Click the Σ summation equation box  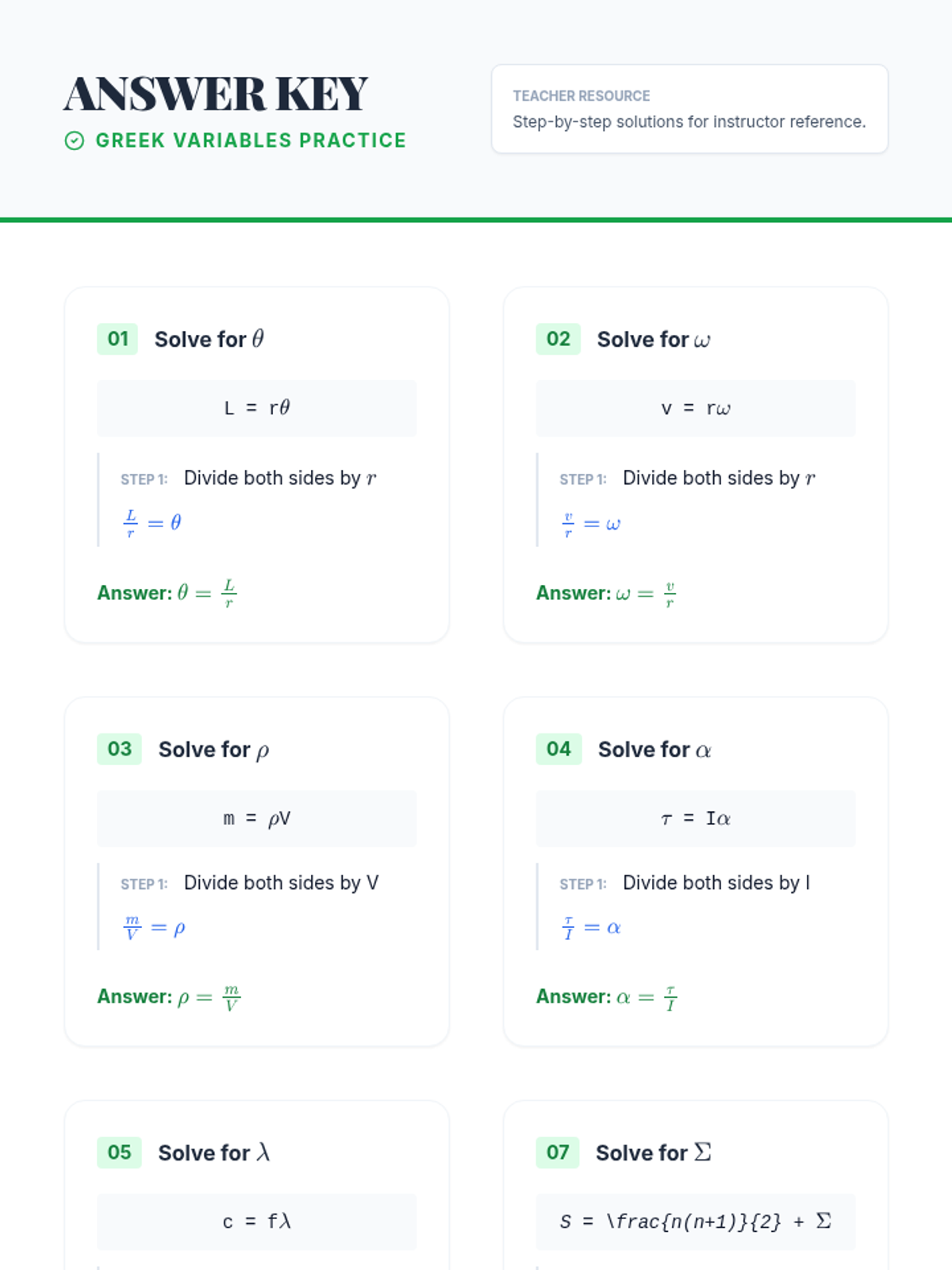696,1222
